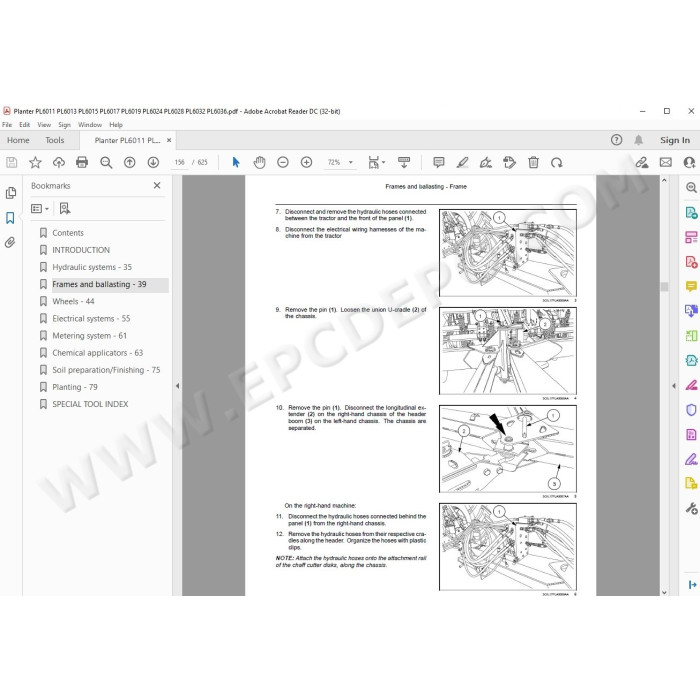This screenshot has height=700, width=700.
Task: Share a link to the file
Action: click(642, 162)
